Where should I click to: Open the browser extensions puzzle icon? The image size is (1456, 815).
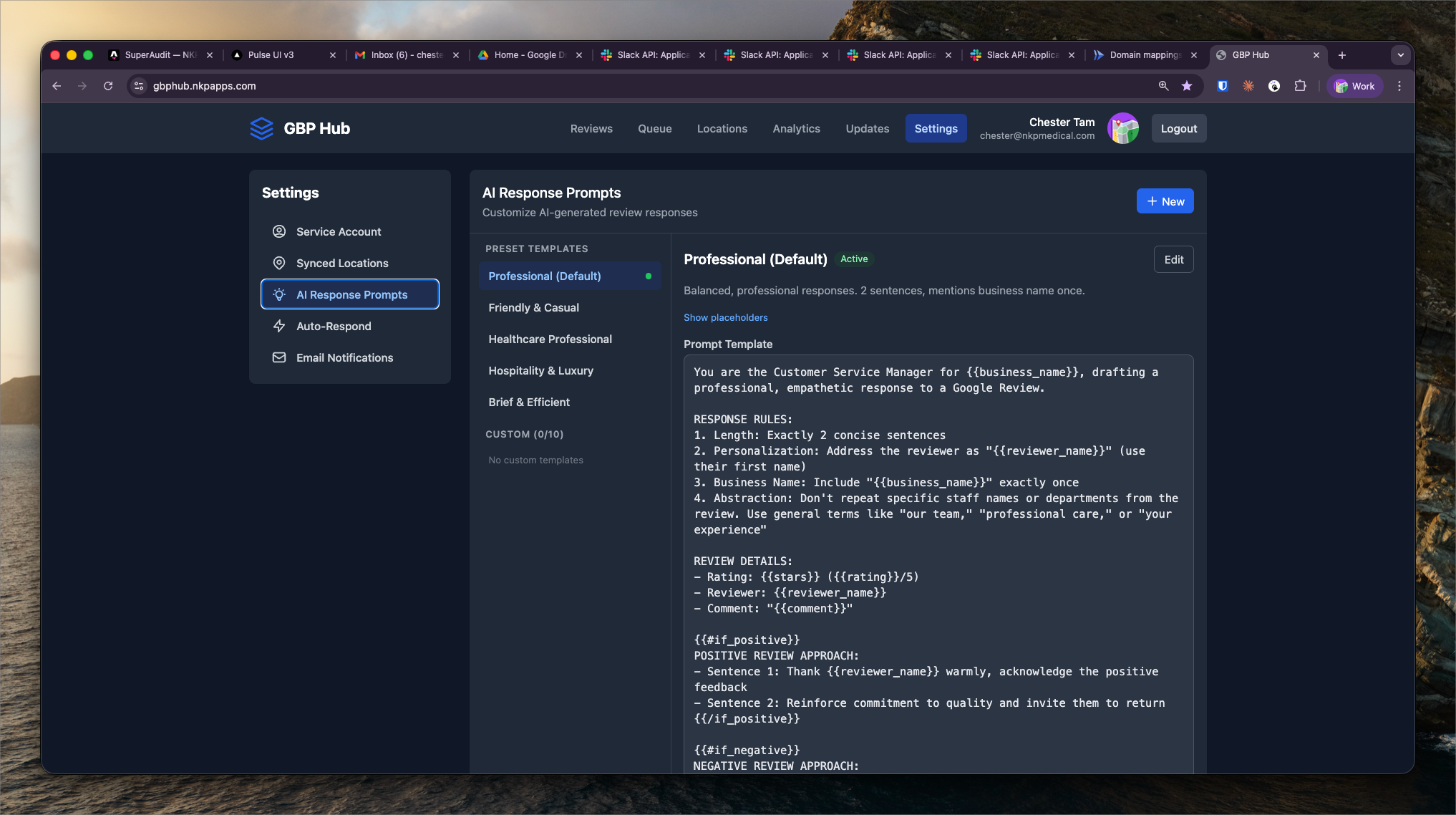[1300, 86]
